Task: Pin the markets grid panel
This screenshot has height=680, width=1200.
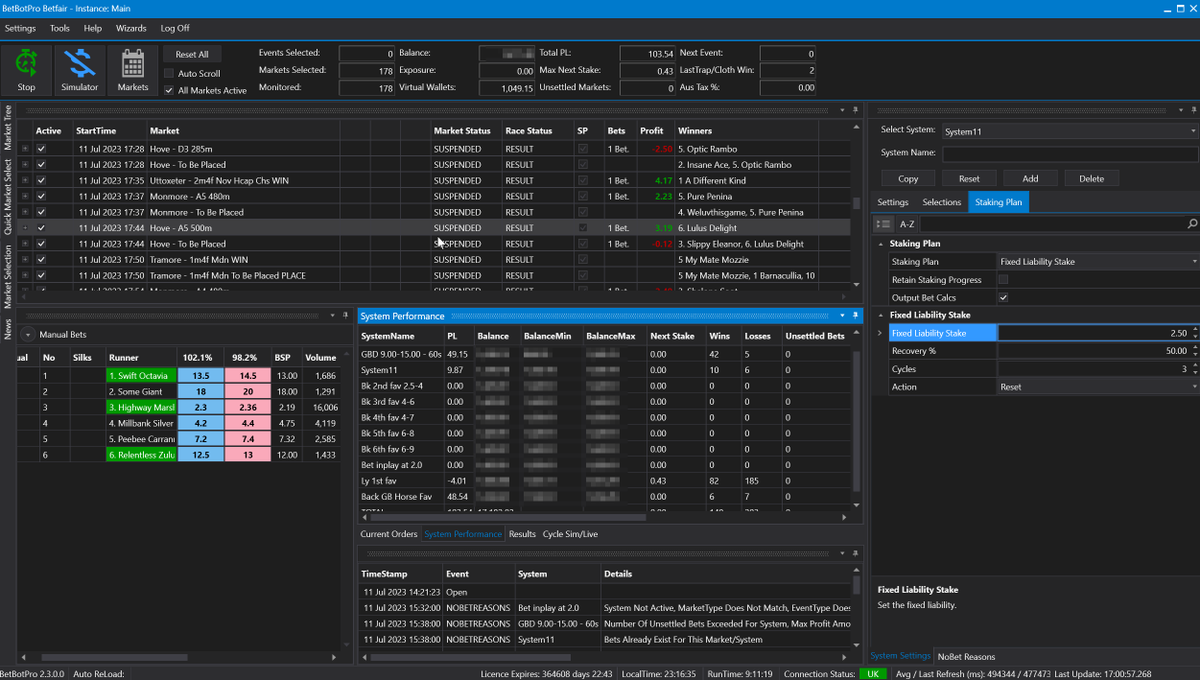Action: point(856,109)
